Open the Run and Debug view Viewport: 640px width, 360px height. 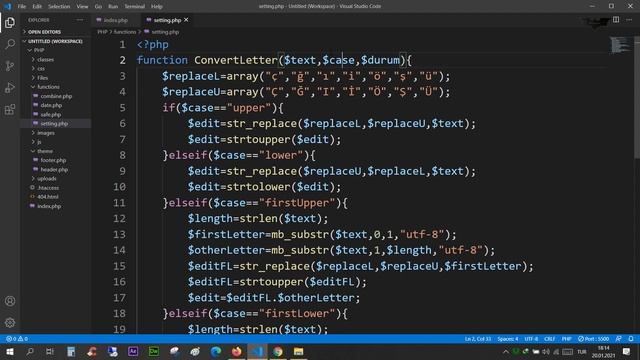point(10,87)
